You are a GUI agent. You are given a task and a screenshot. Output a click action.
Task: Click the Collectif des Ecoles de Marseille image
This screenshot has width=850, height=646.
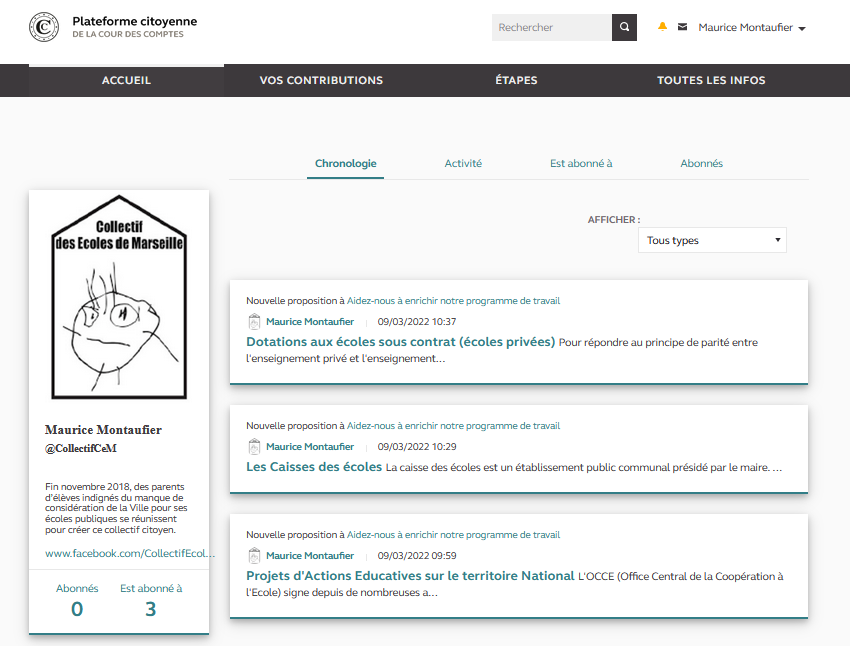tap(119, 297)
